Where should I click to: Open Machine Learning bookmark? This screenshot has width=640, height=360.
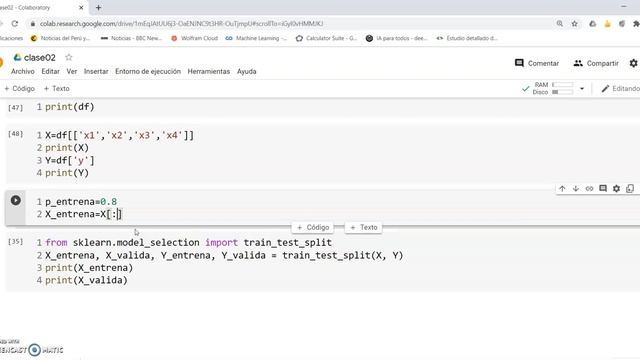coord(256,38)
